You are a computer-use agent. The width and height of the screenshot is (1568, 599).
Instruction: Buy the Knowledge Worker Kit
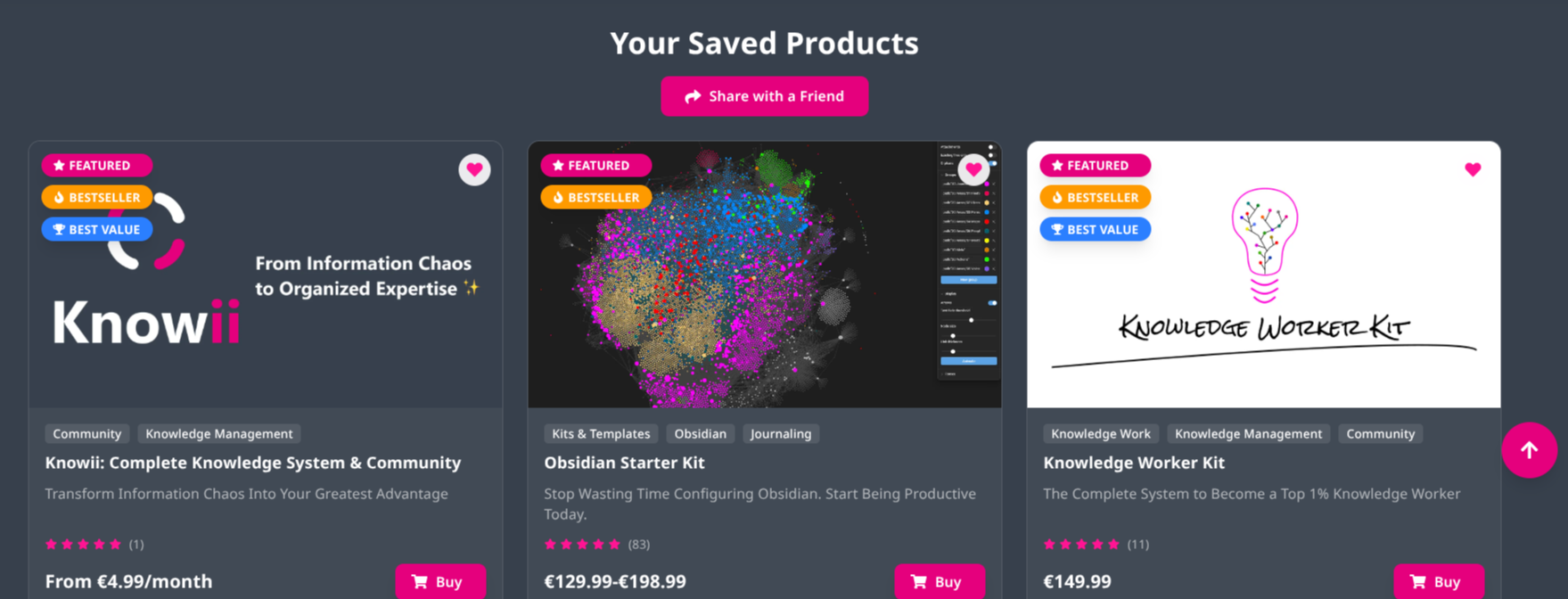click(x=1439, y=581)
